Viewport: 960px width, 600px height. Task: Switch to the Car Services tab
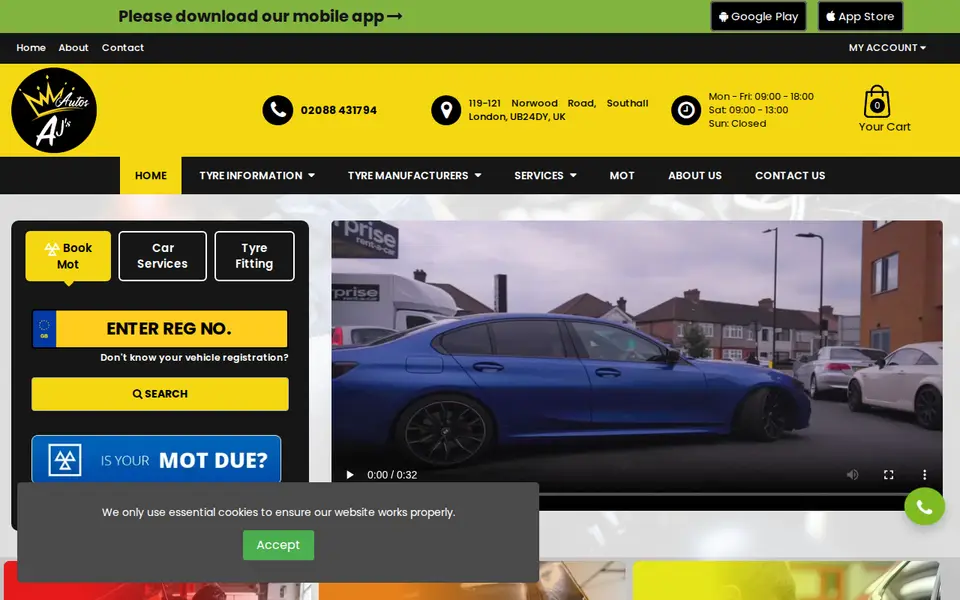pyautogui.click(x=162, y=256)
